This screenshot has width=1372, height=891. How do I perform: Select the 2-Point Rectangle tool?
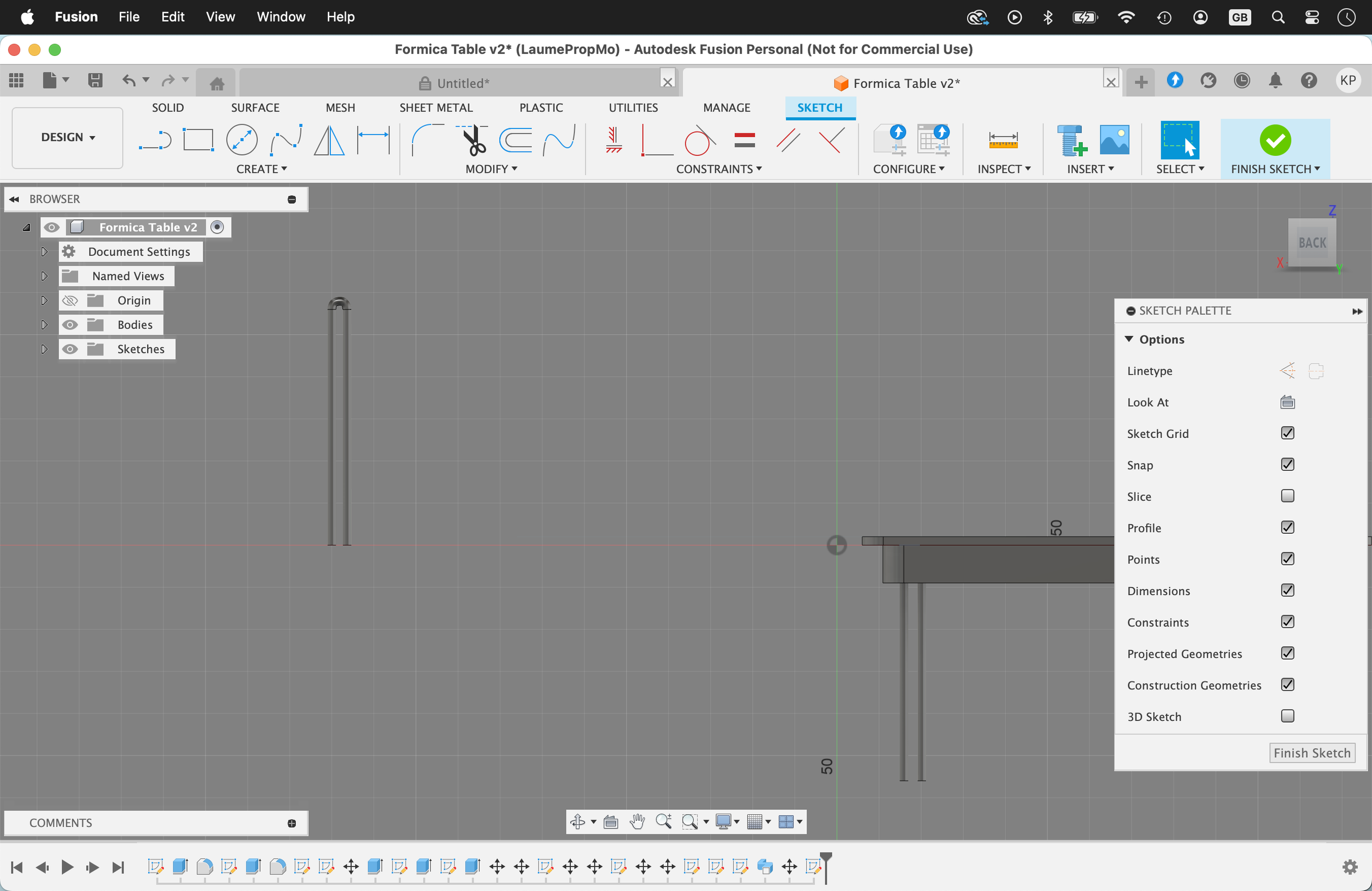click(x=198, y=140)
